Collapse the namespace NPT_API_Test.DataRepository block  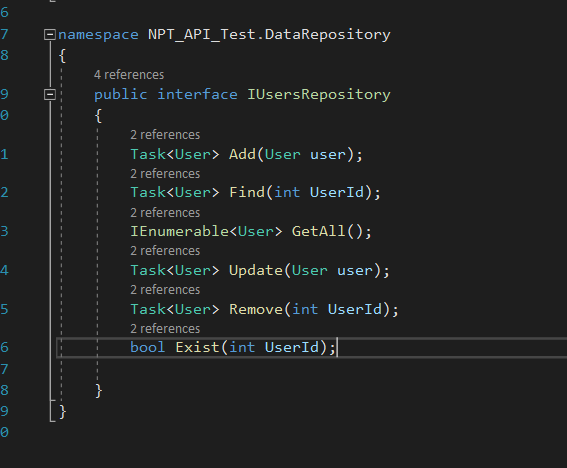50,35
